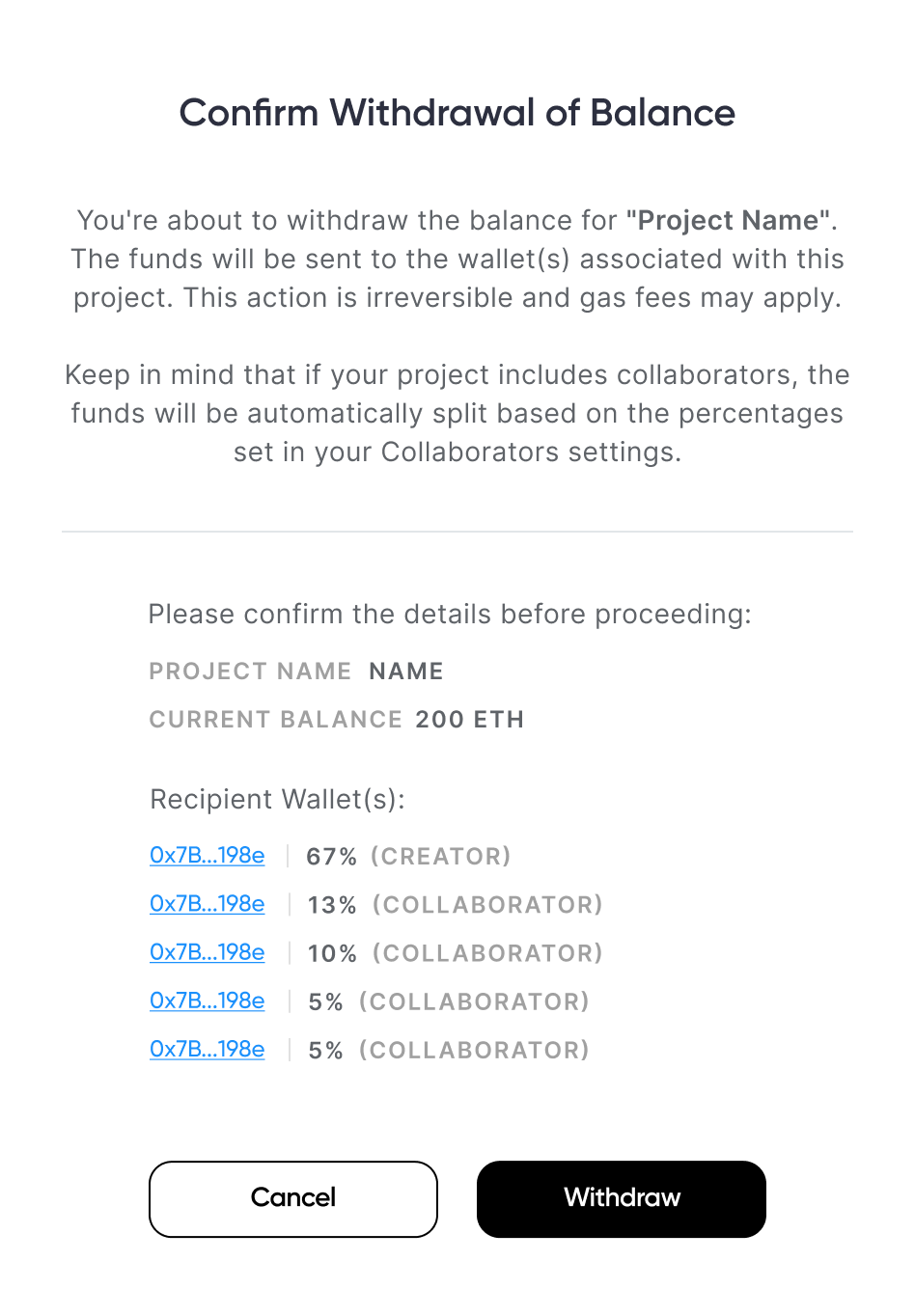915x1316 pixels.
Task: Click the 13% share percentage
Action: pos(332,905)
